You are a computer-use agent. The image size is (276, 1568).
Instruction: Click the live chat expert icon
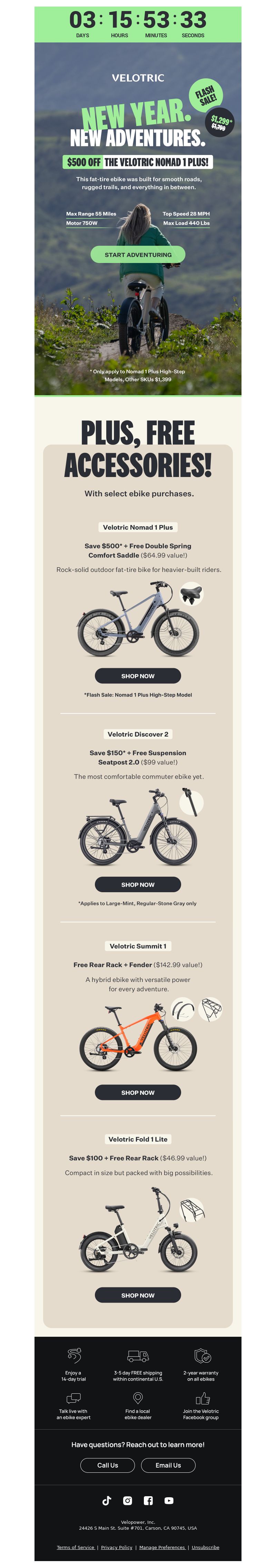pyautogui.click(x=73, y=1398)
